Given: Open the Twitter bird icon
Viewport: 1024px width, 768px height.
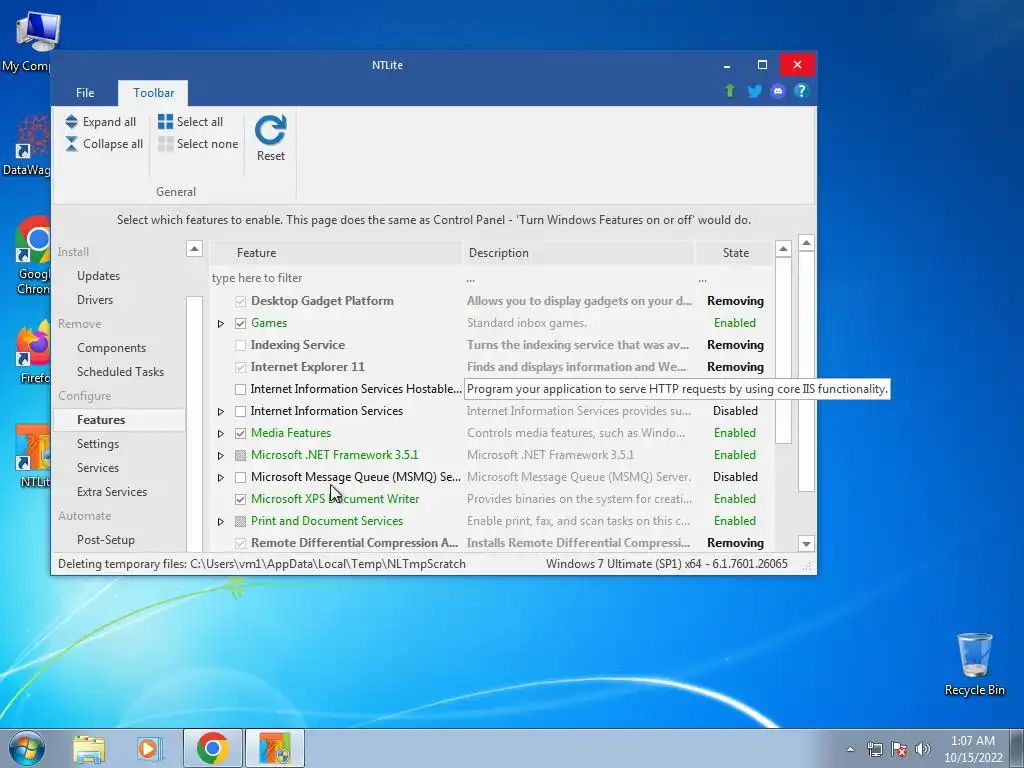Looking at the screenshot, I should pos(754,91).
